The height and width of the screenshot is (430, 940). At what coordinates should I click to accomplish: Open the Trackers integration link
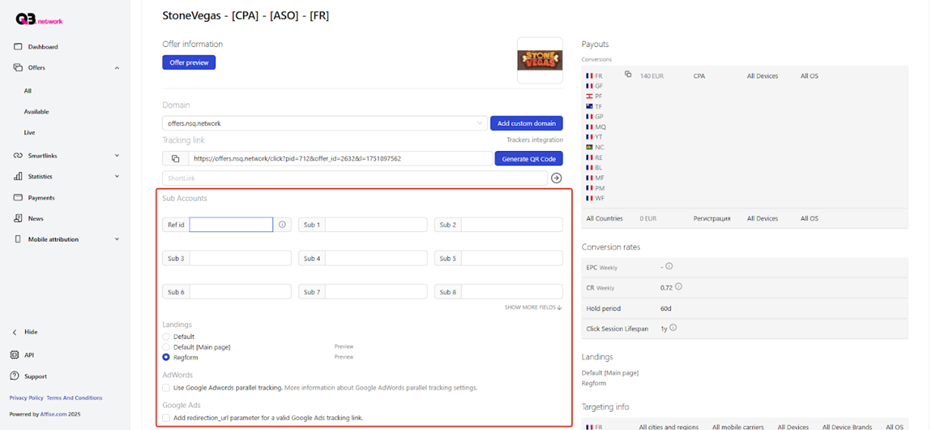point(535,140)
